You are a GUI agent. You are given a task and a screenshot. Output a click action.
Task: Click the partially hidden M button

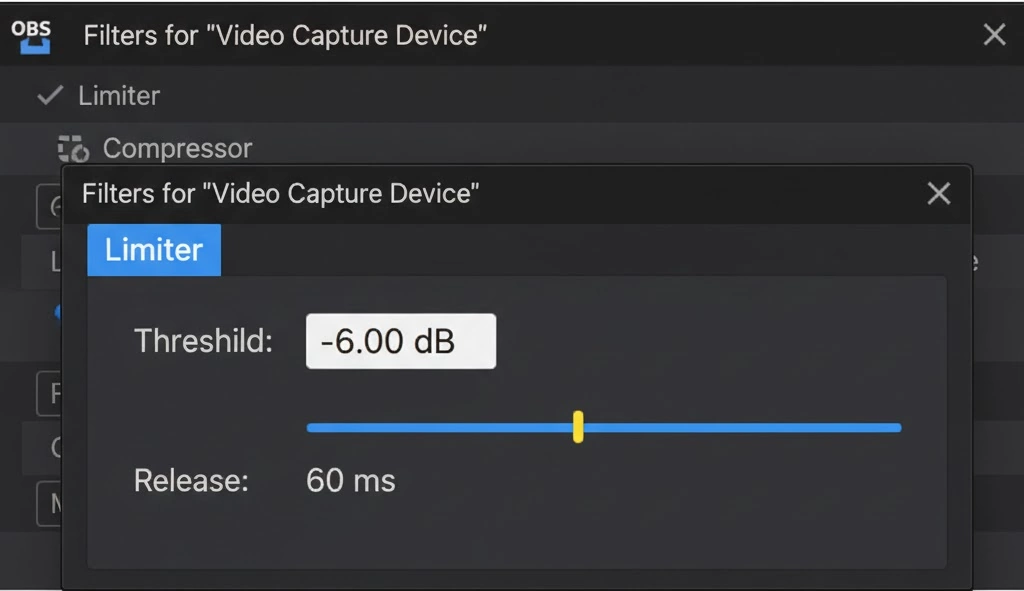point(49,504)
